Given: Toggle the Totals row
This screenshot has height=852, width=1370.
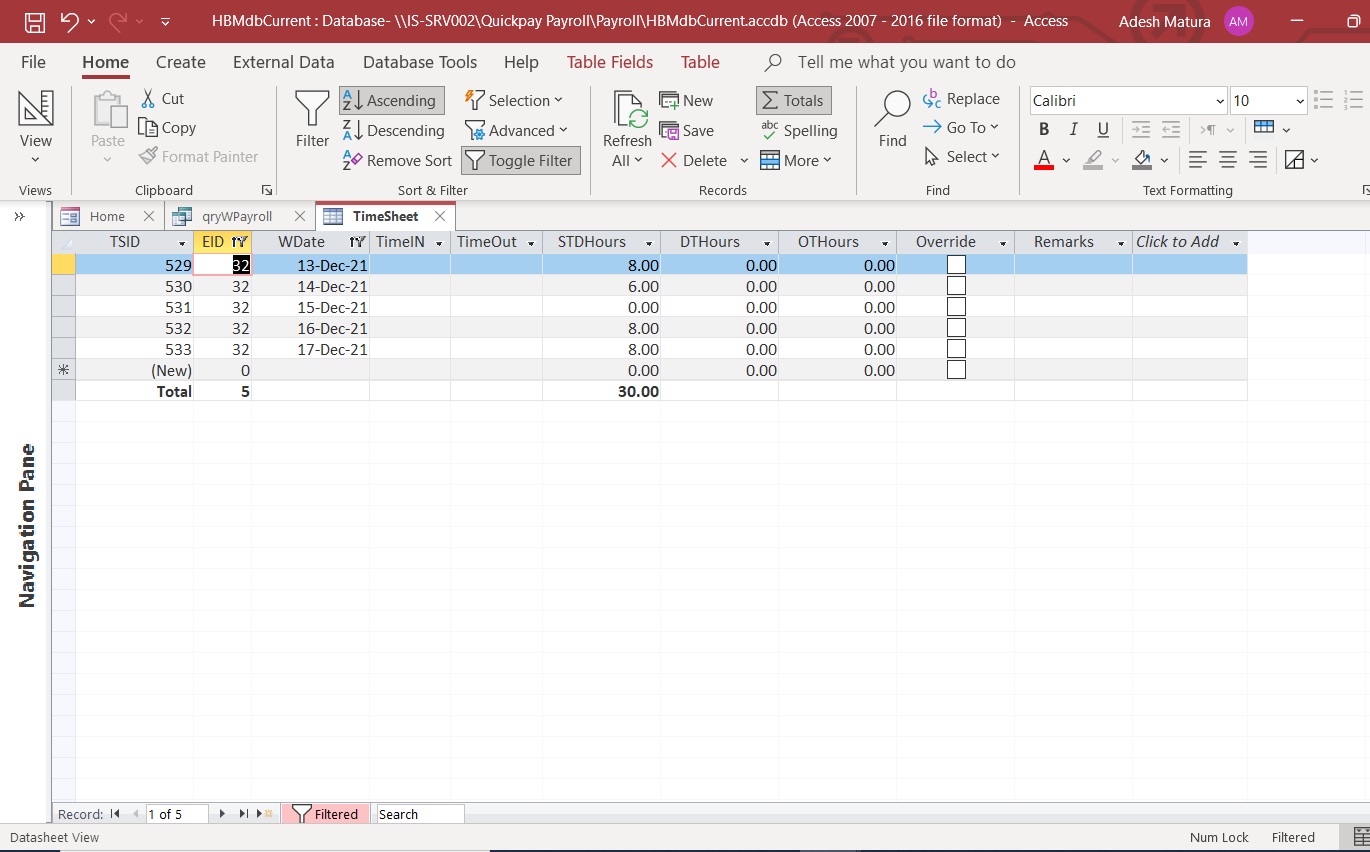Looking at the screenshot, I should point(793,100).
